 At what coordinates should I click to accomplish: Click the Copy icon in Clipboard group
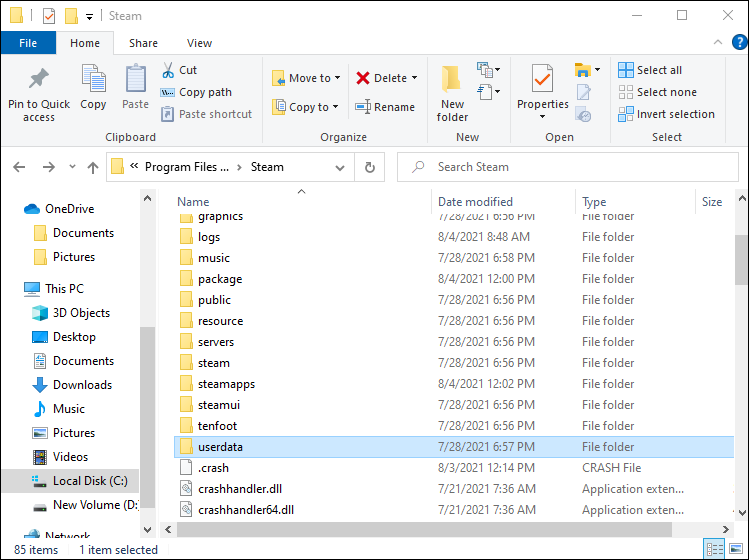tap(93, 78)
